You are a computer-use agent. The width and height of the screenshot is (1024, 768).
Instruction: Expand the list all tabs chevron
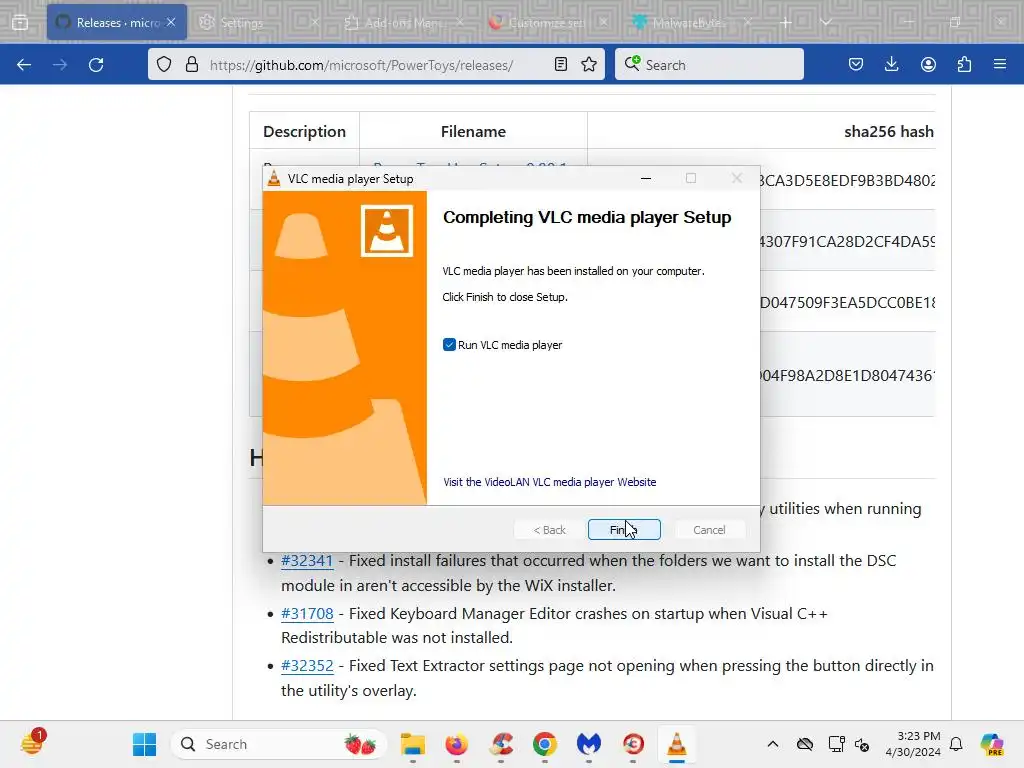[825, 23]
